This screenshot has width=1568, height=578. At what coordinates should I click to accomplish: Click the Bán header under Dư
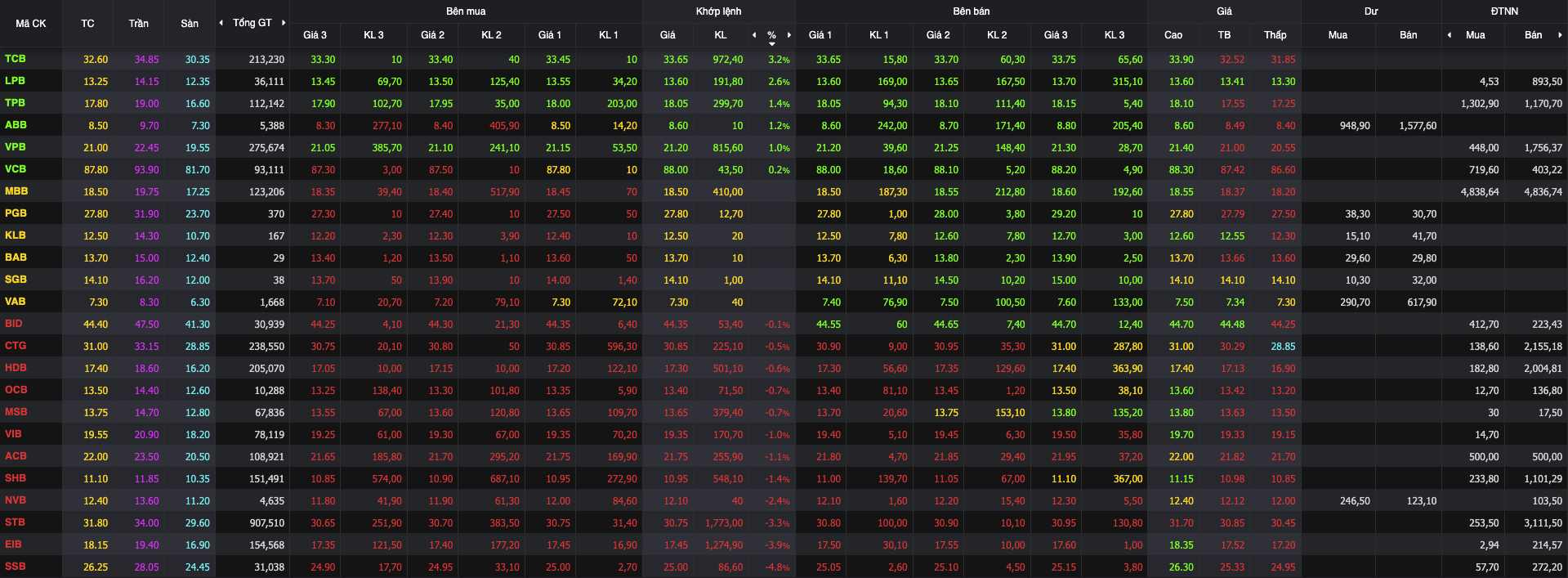1409,35
